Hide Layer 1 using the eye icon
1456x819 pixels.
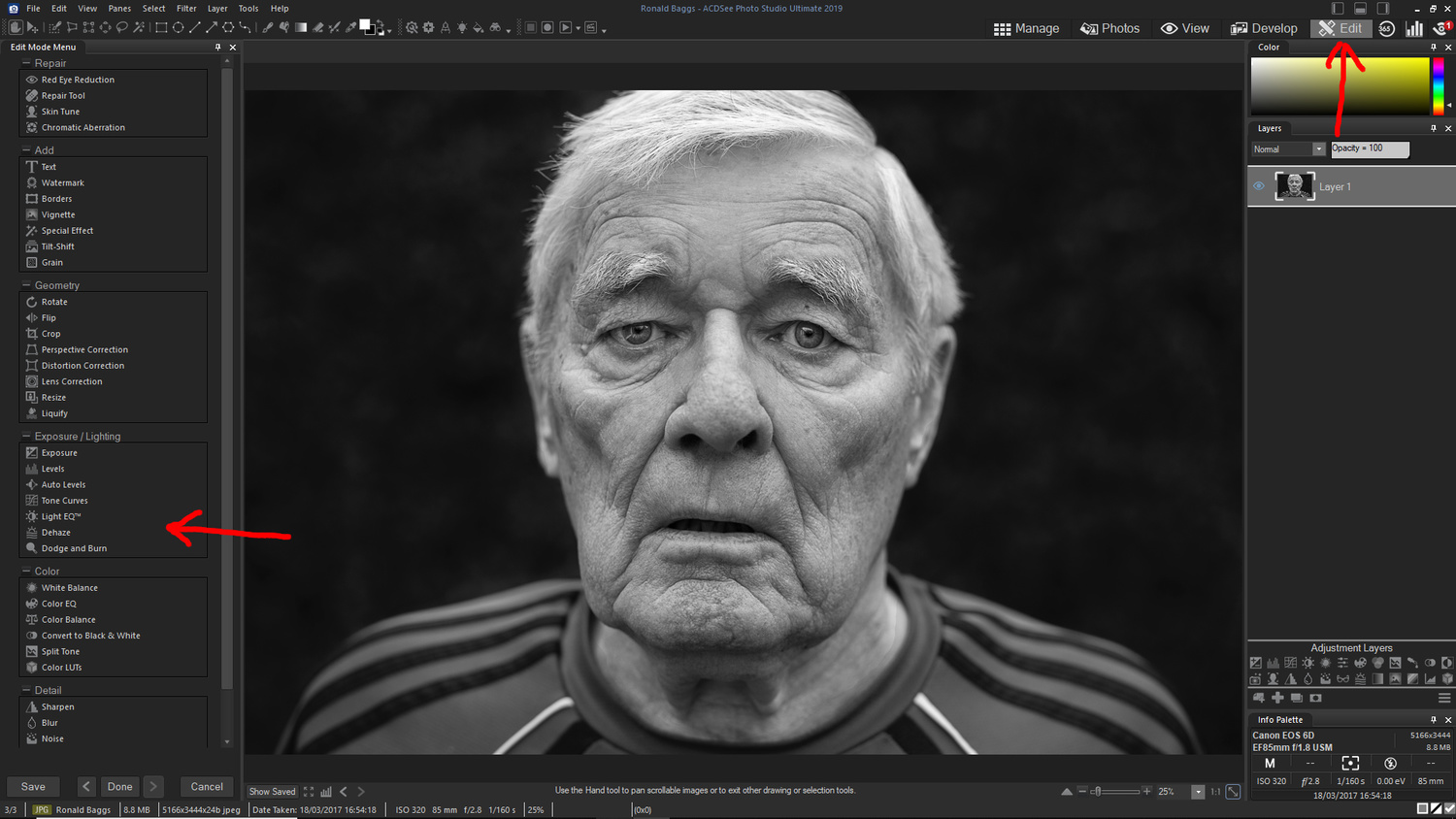[x=1259, y=186]
